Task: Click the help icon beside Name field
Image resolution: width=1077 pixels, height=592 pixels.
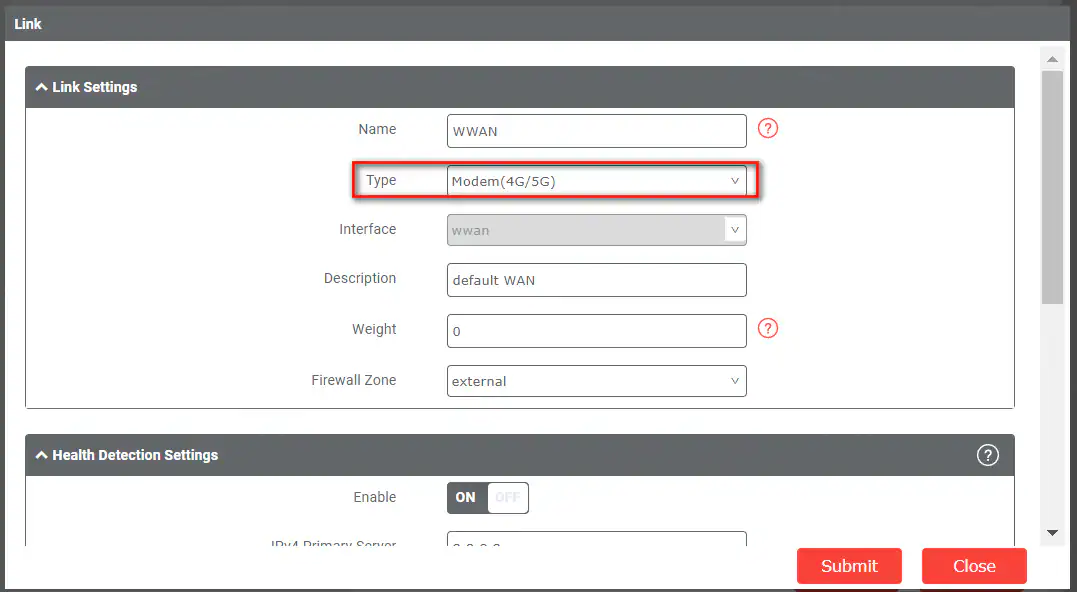Action: click(767, 128)
